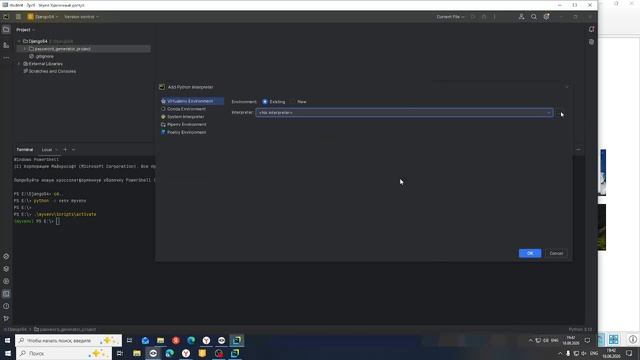The width and height of the screenshot is (640, 360).
Task: Select Virtualenv Environment in interpreter list
Action: [x=192, y=101]
